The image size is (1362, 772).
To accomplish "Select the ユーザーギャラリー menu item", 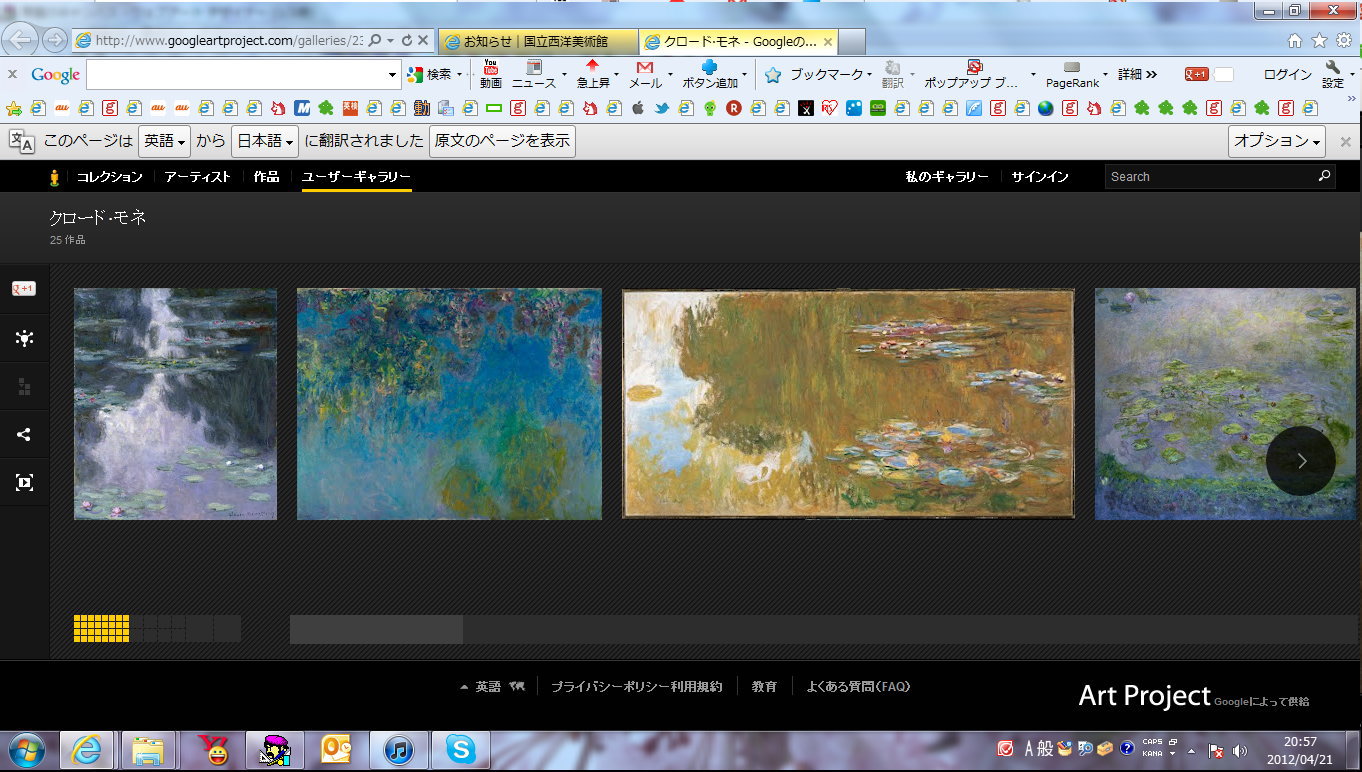I will pos(357,177).
